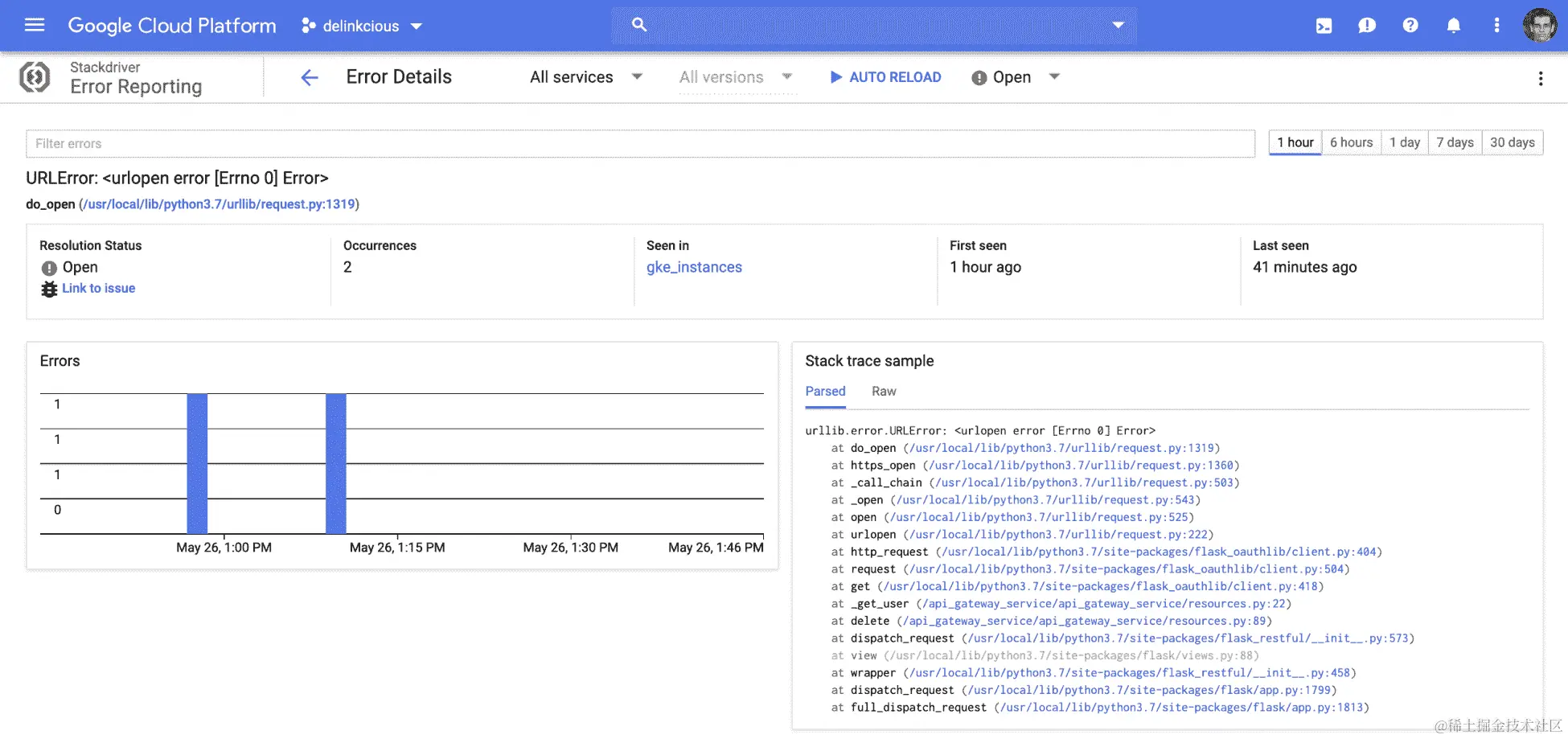
Task: Click the Open status icon in Resolution Status
Action: [49, 268]
